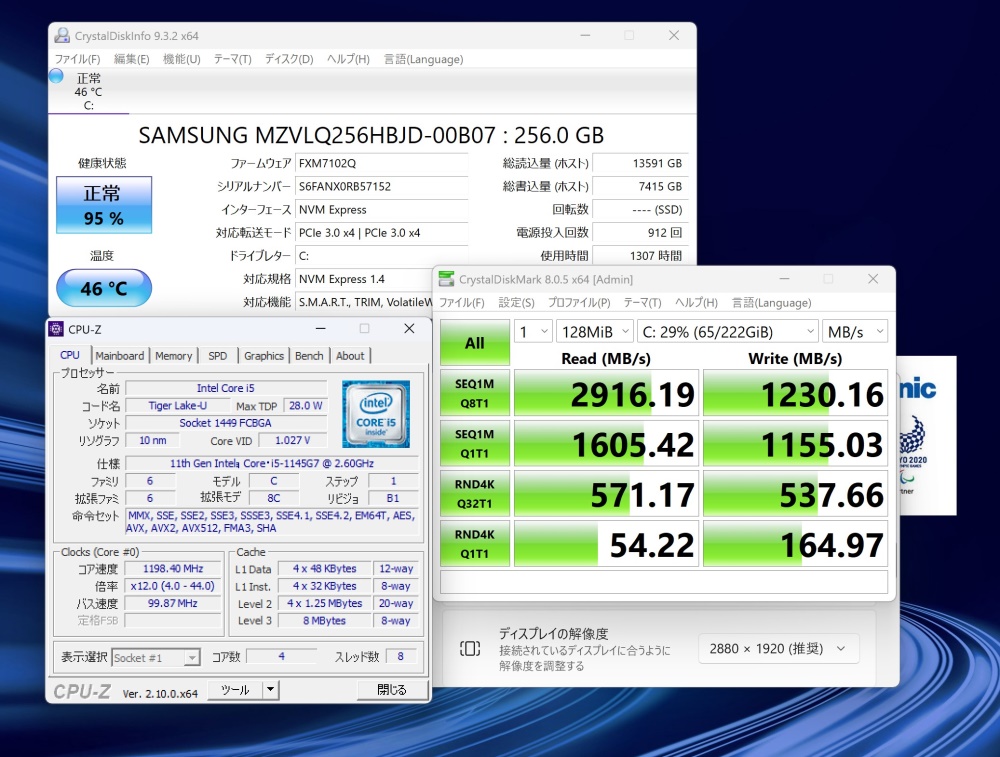
Task: Click the 54.22 RND4K Q1T1 read result
Action: click(607, 544)
